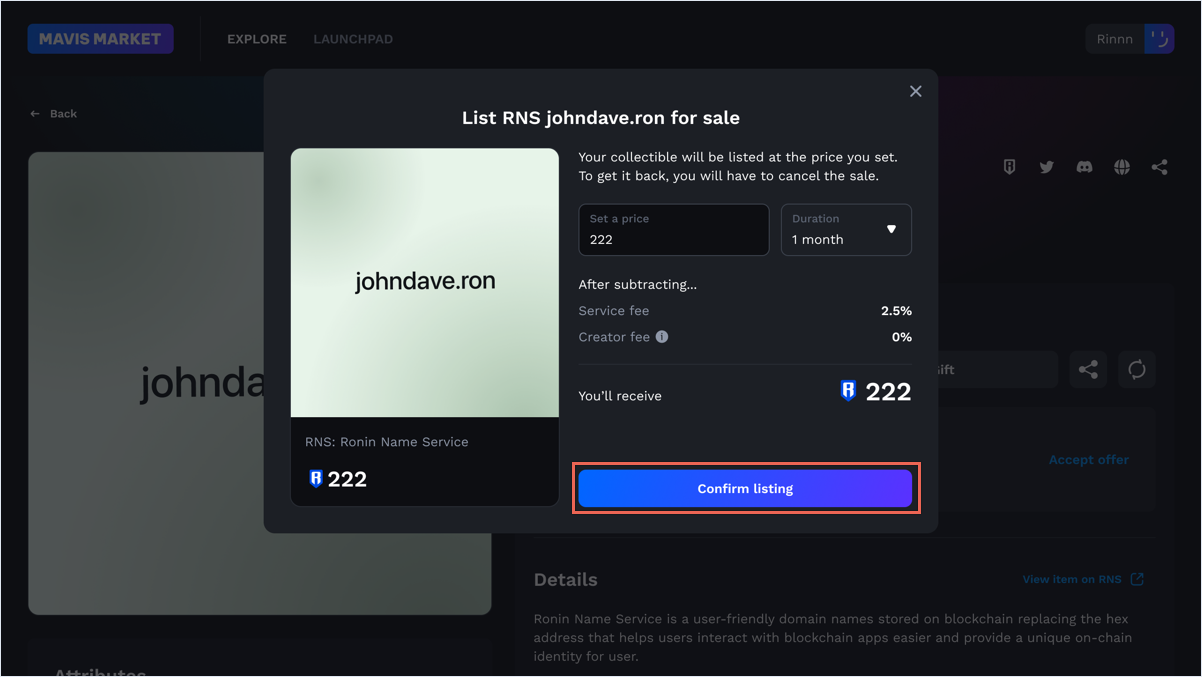The image size is (1202, 677).
Task: Open the Discord social link
Action: pyautogui.click(x=1084, y=167)
